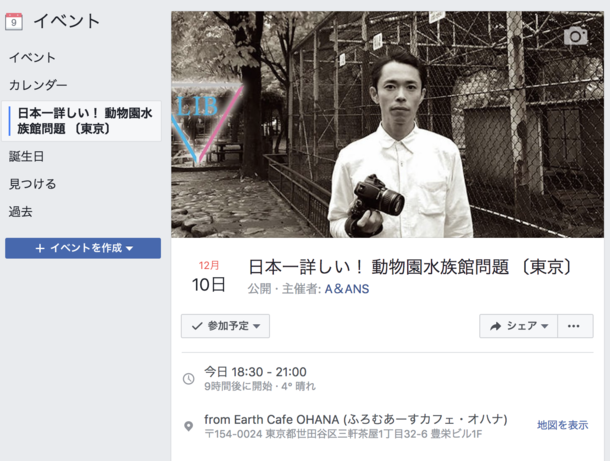Click the location pin icon
Screen dimensions: 610x461
[188, 426]
